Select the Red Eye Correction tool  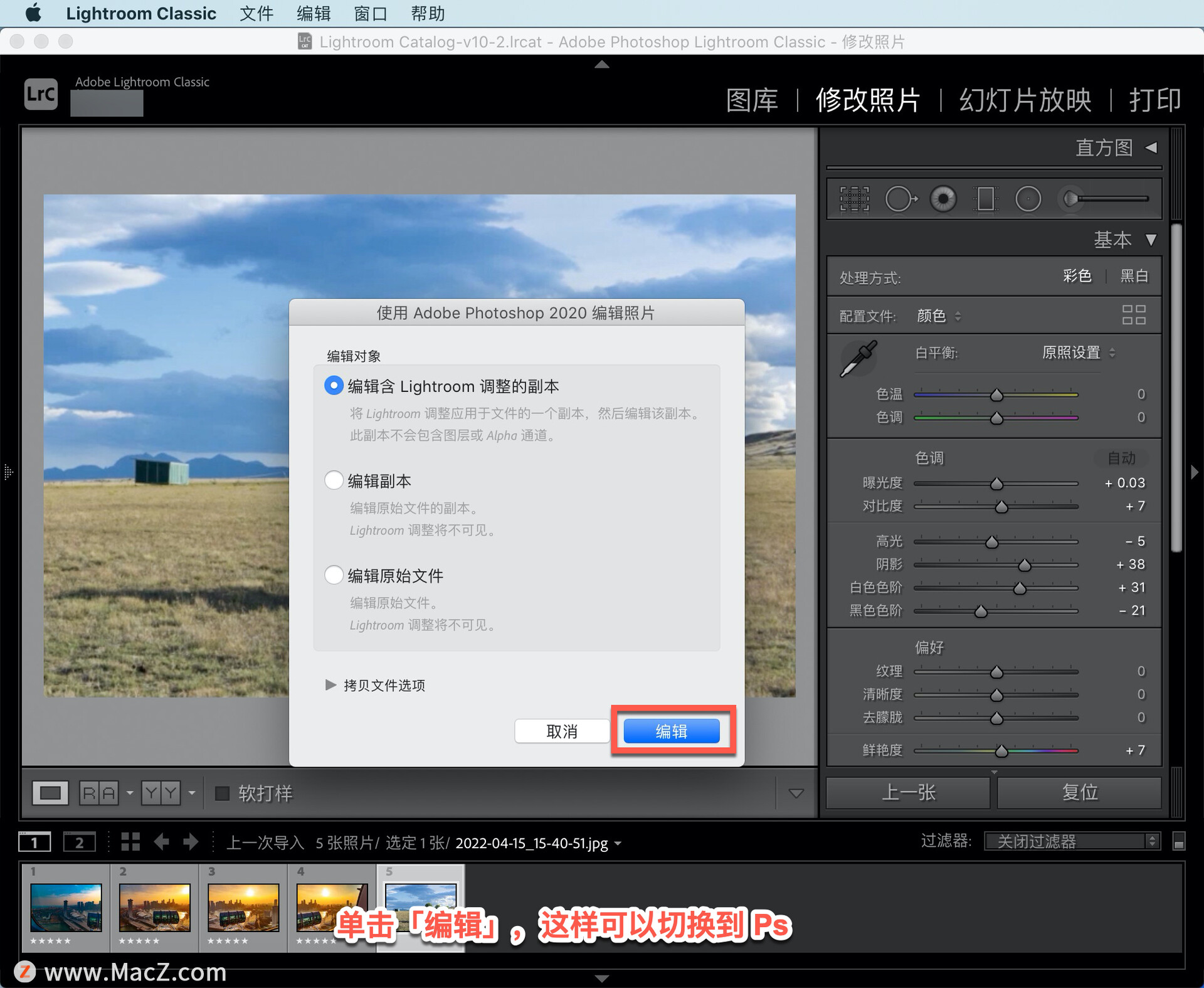[943, 199]
